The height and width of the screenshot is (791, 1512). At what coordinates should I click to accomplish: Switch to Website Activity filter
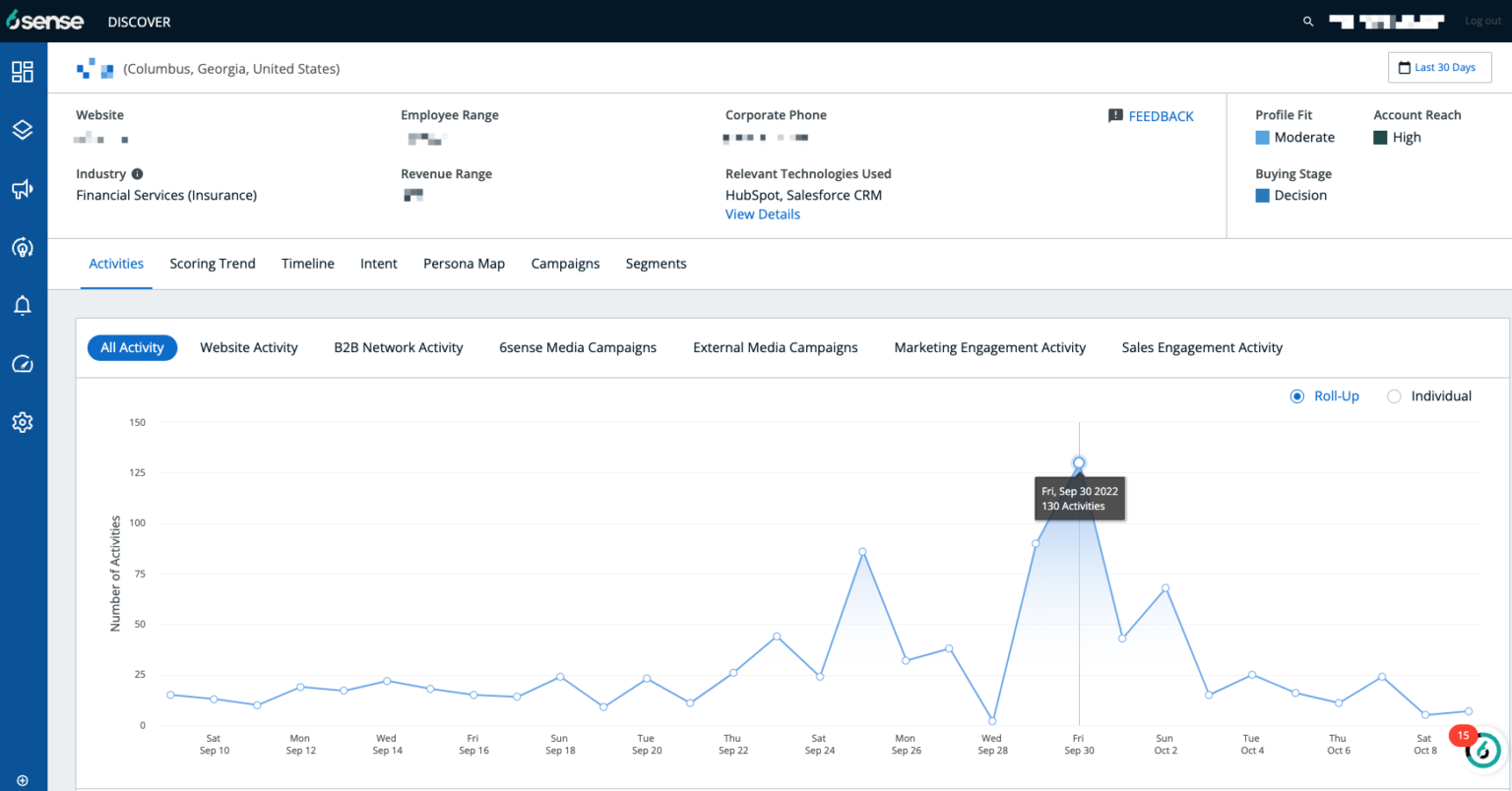point(248,347)
